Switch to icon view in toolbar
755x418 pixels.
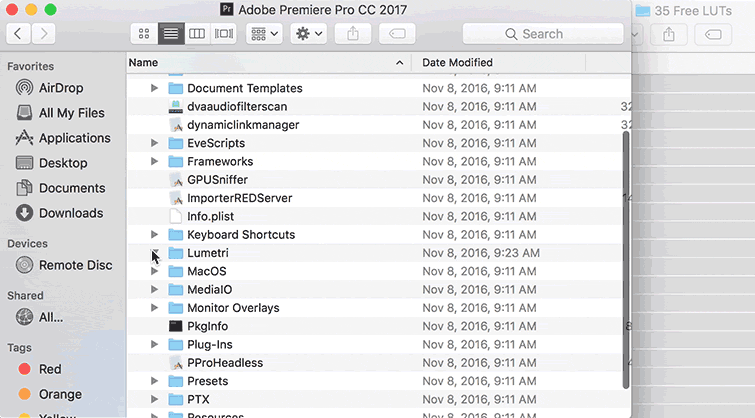pyautogui.click(x=144, y=34)
